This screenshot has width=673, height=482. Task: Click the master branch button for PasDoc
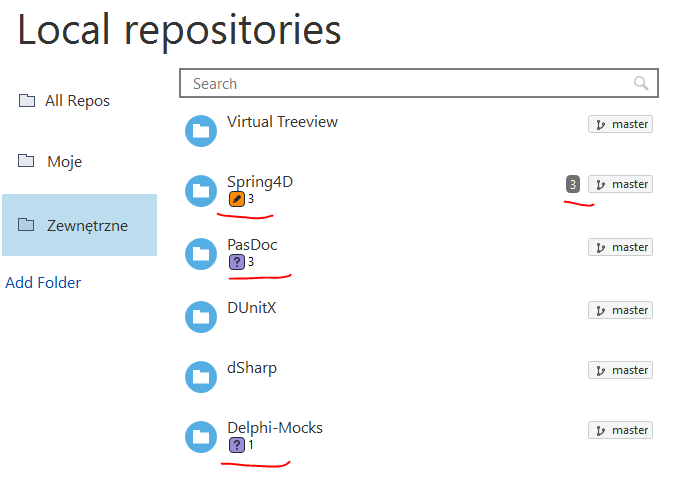(620, 247)
